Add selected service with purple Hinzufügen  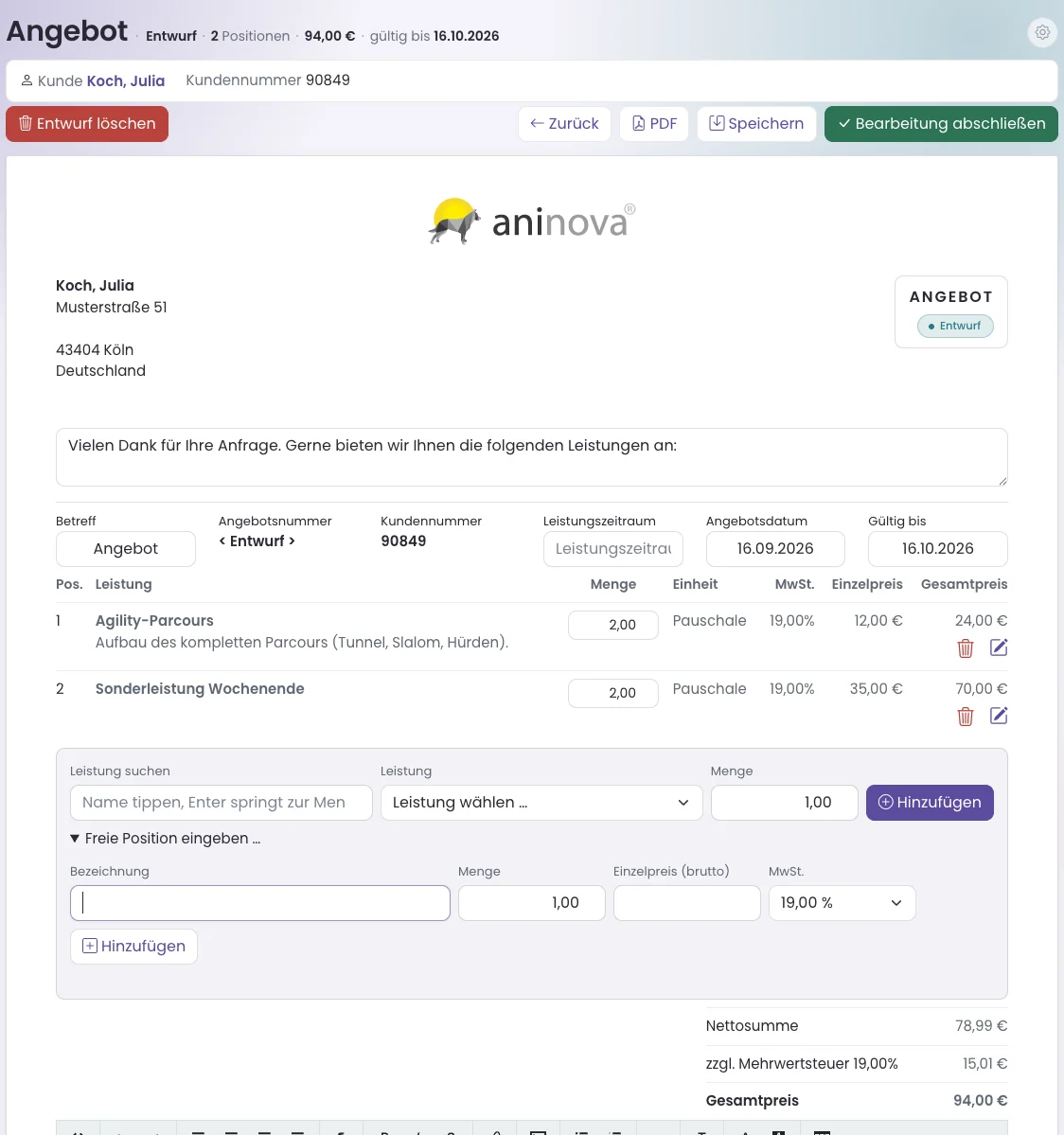tap(930, 803)
